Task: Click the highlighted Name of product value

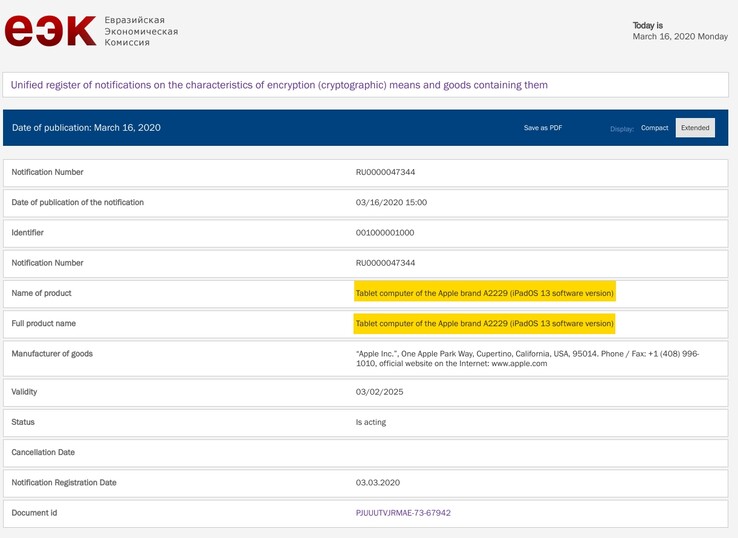Action: (484, 293)
